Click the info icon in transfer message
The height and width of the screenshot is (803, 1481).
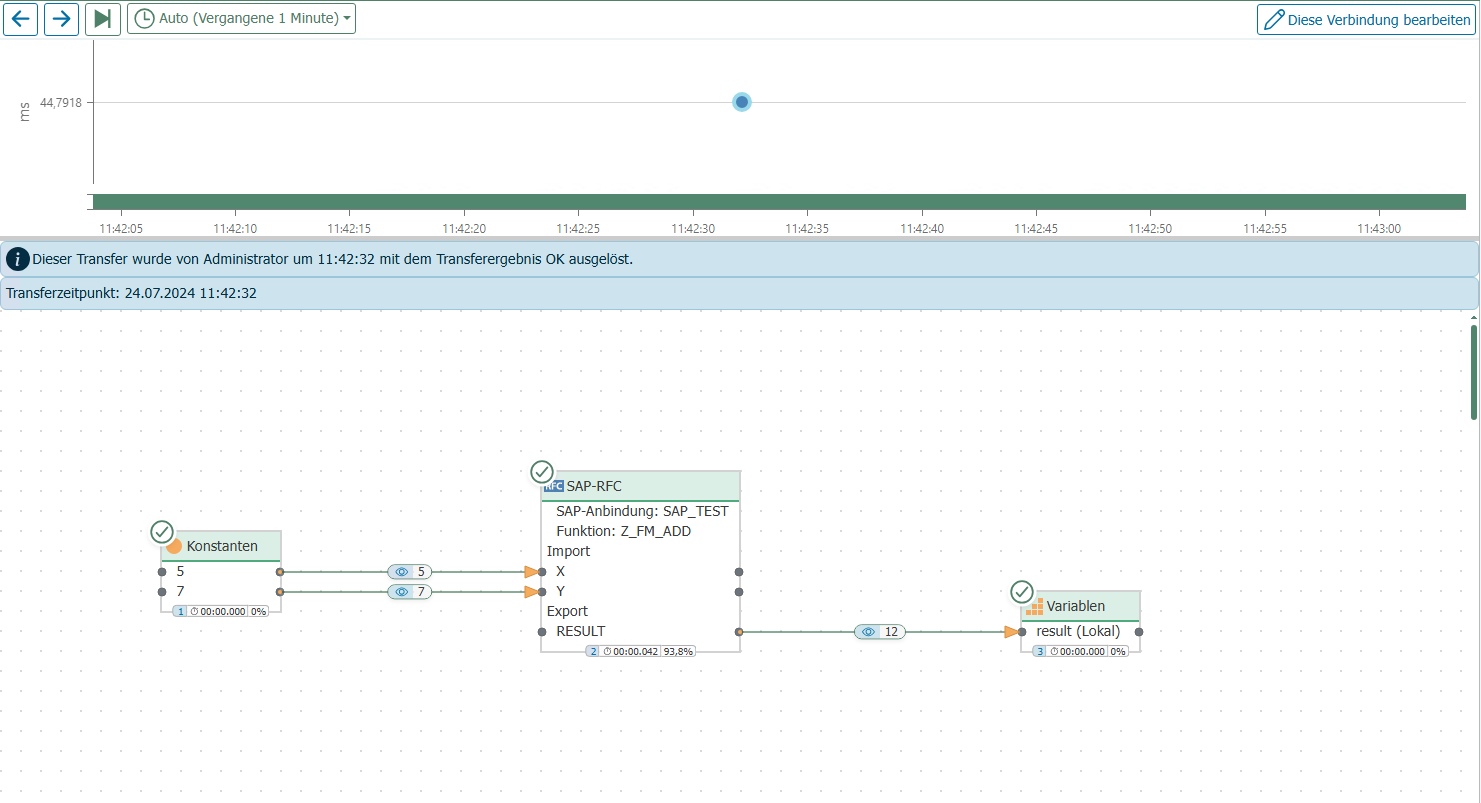coord(17,260)
